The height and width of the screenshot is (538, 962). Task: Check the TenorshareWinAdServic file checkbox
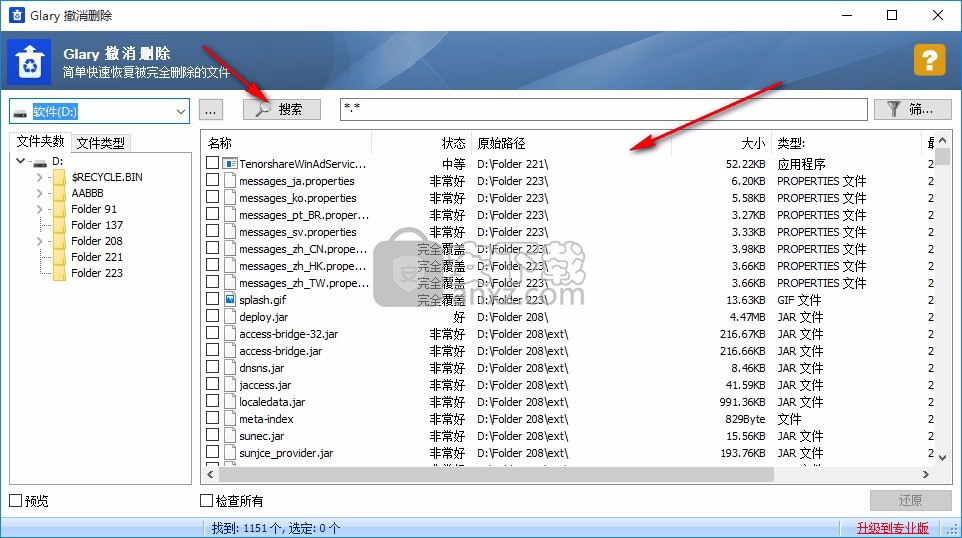pyautogui.click(x=212, y=163)
